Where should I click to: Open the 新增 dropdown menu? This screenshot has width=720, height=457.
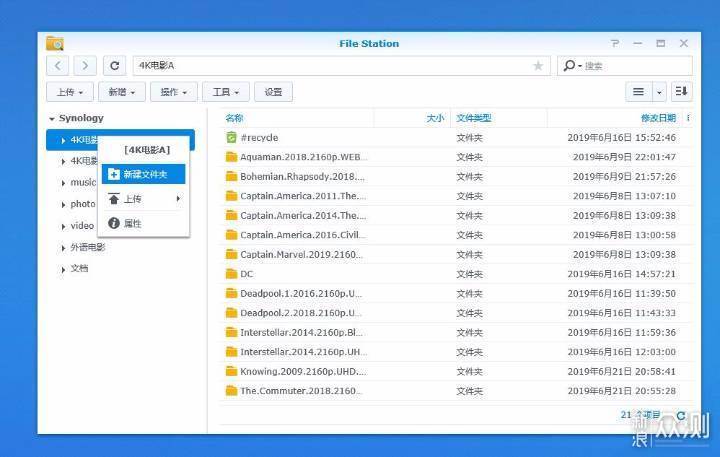click(x=122, y=92)
